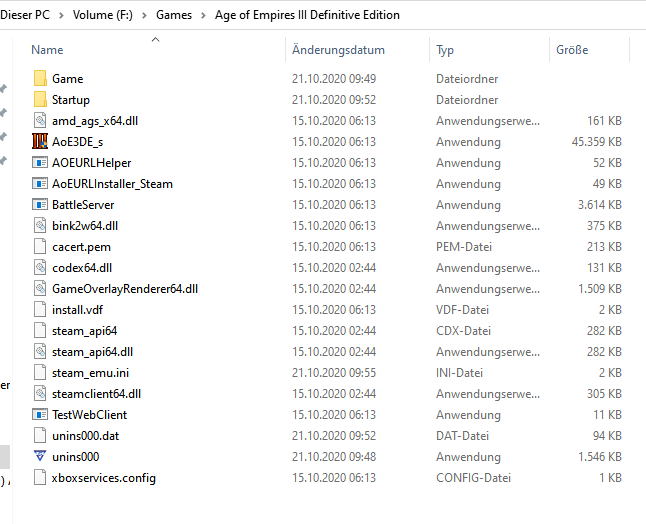Click the steam_emu.ini file icon

(40, 372)
